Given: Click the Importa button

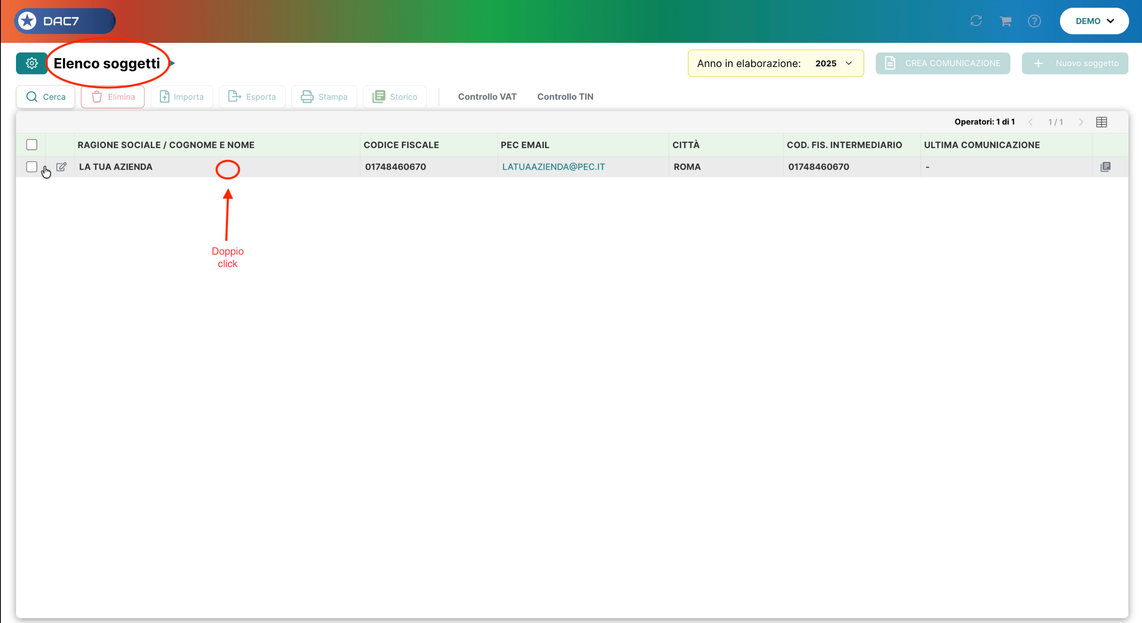Looking at the screenshot, I should click(182, 97).
